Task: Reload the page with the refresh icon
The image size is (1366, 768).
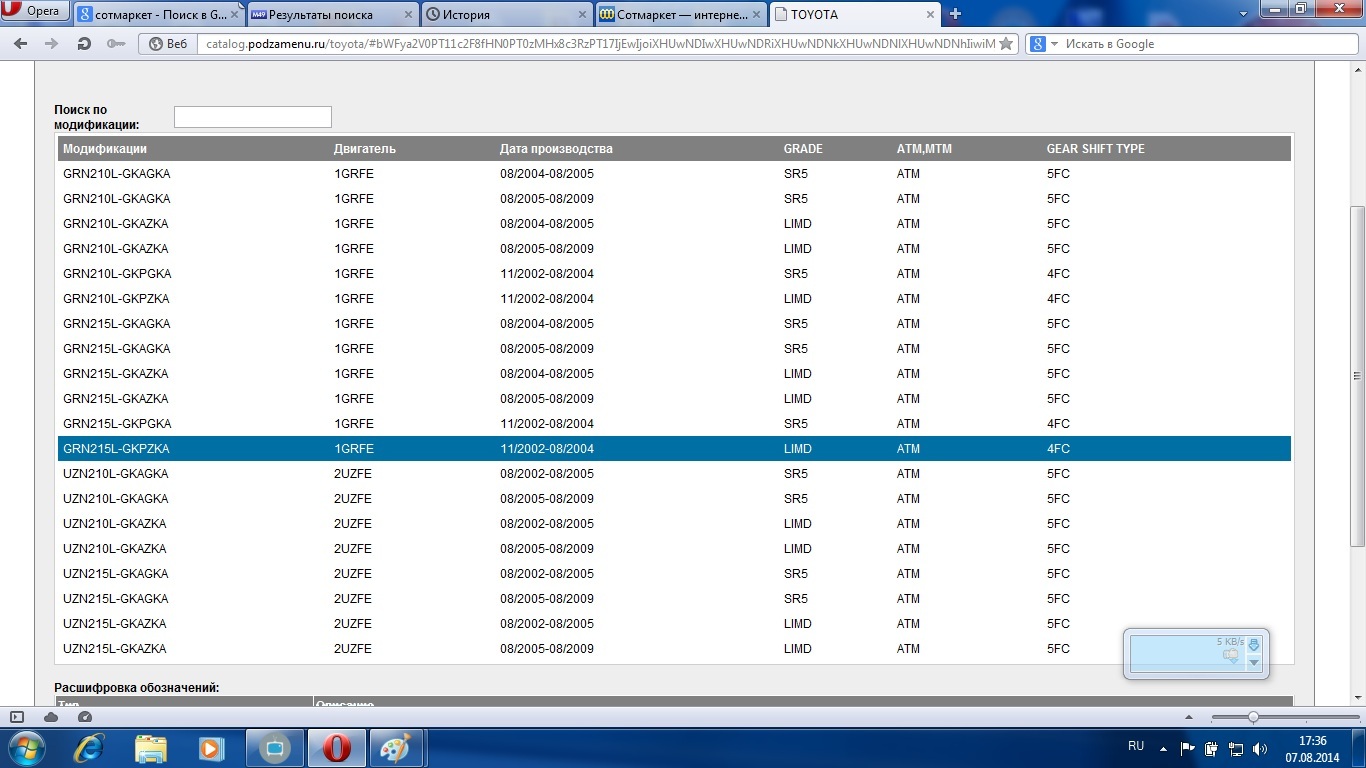Action: (84, 44)
